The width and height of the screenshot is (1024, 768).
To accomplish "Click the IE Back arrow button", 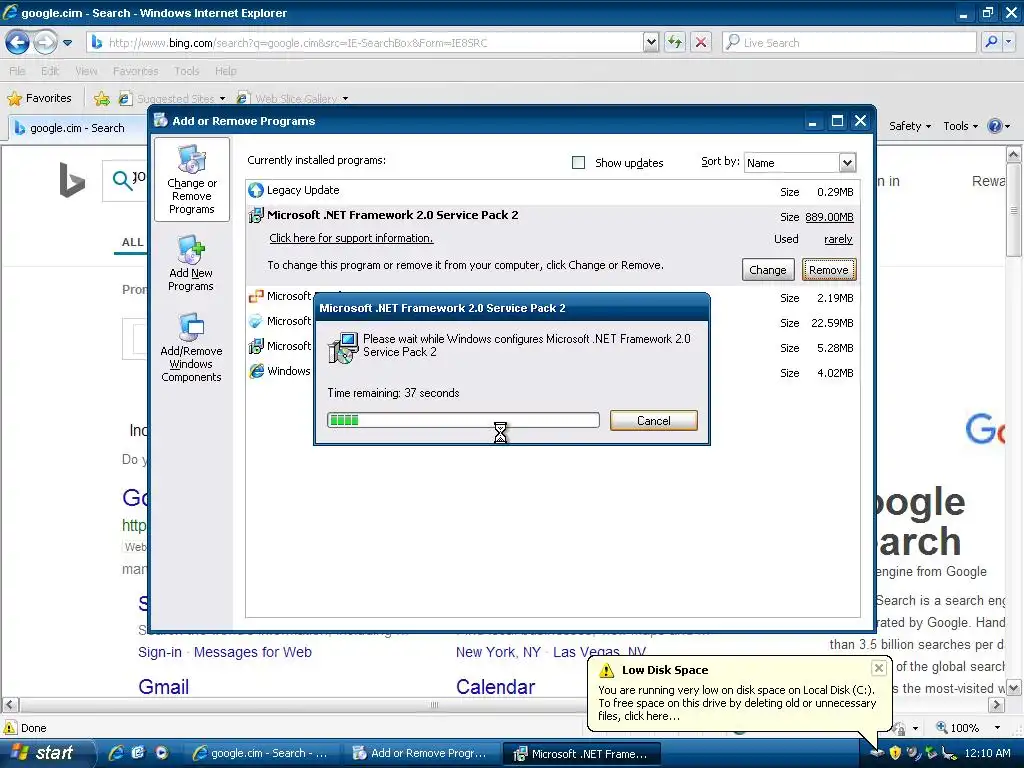I will 18,43.
